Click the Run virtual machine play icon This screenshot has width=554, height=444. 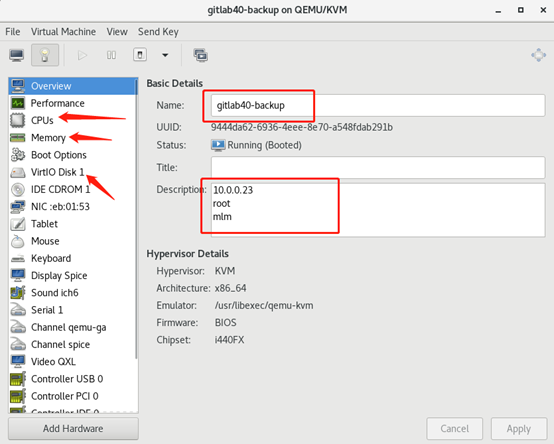pos(82,55)
